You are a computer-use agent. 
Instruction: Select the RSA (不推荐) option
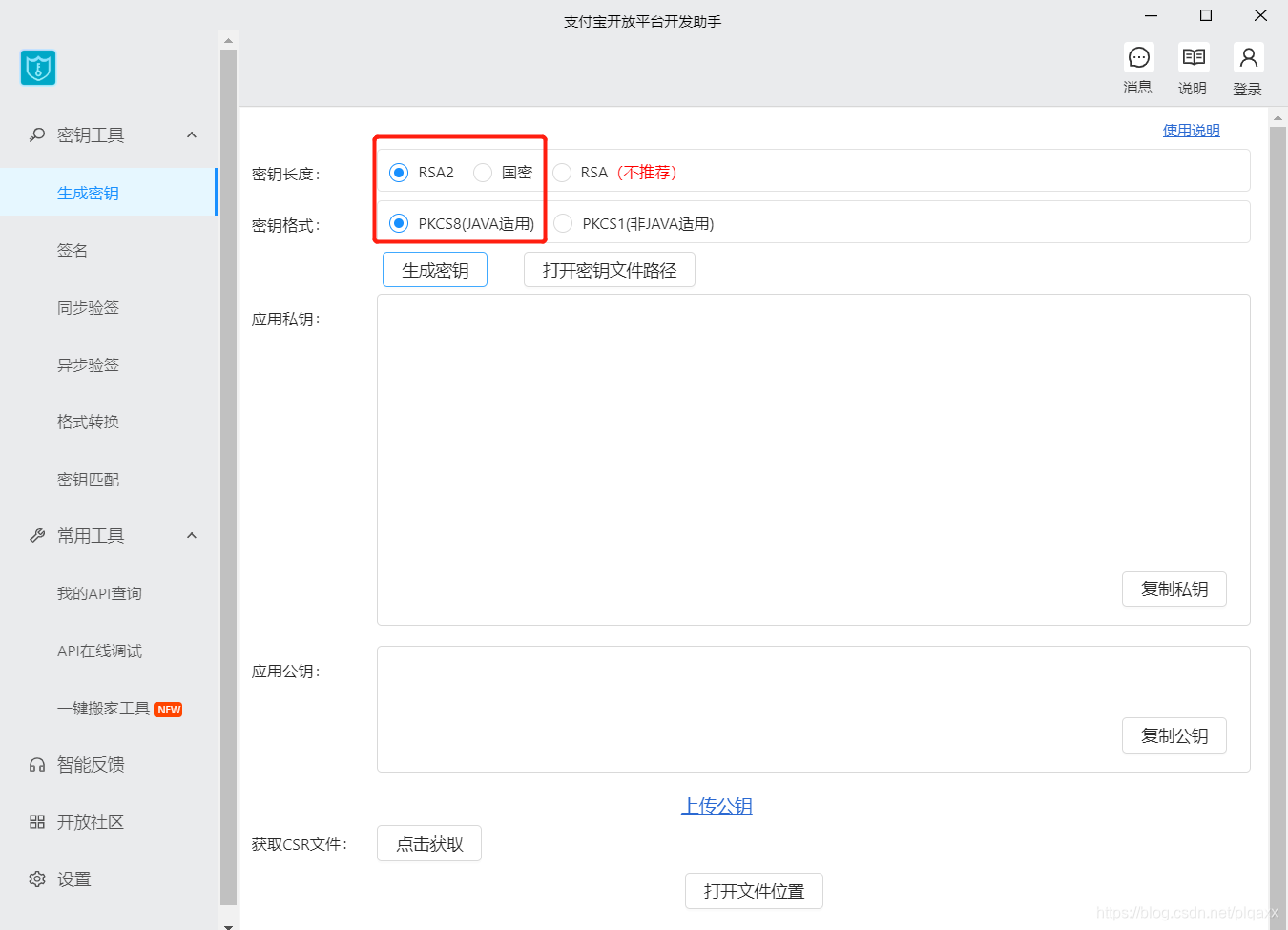pyautogui.click(x=562, y=173)
